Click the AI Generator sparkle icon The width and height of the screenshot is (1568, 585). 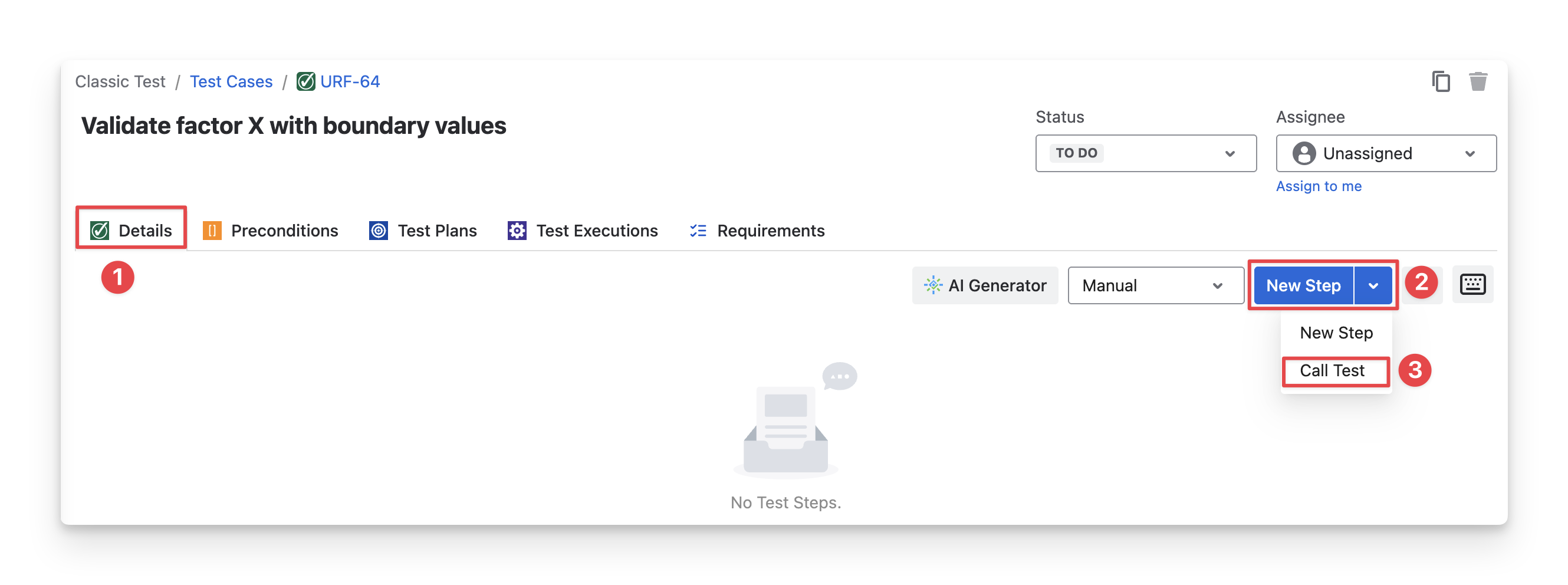tap(932, 285)
